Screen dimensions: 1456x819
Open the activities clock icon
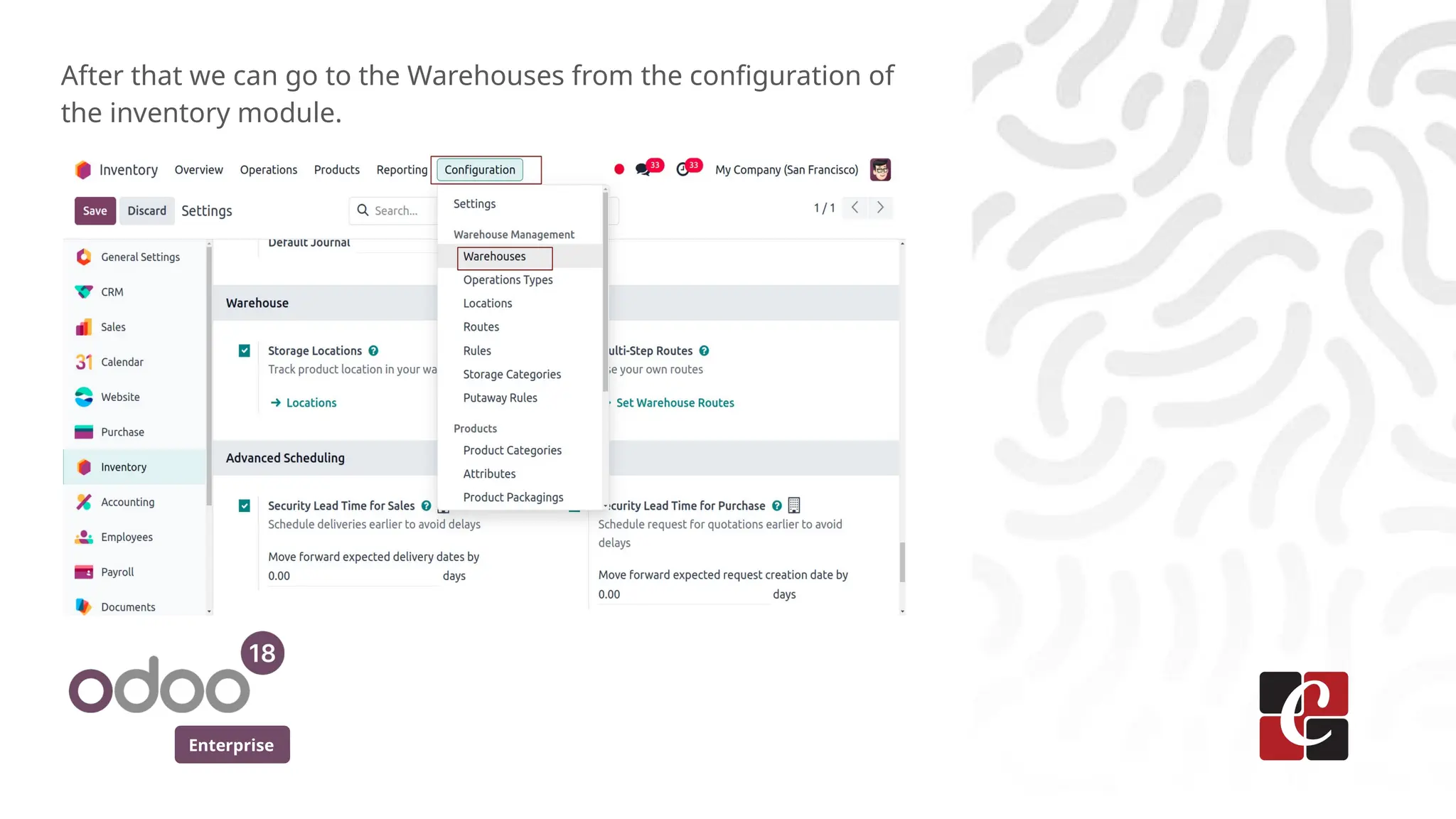point(682,169)
